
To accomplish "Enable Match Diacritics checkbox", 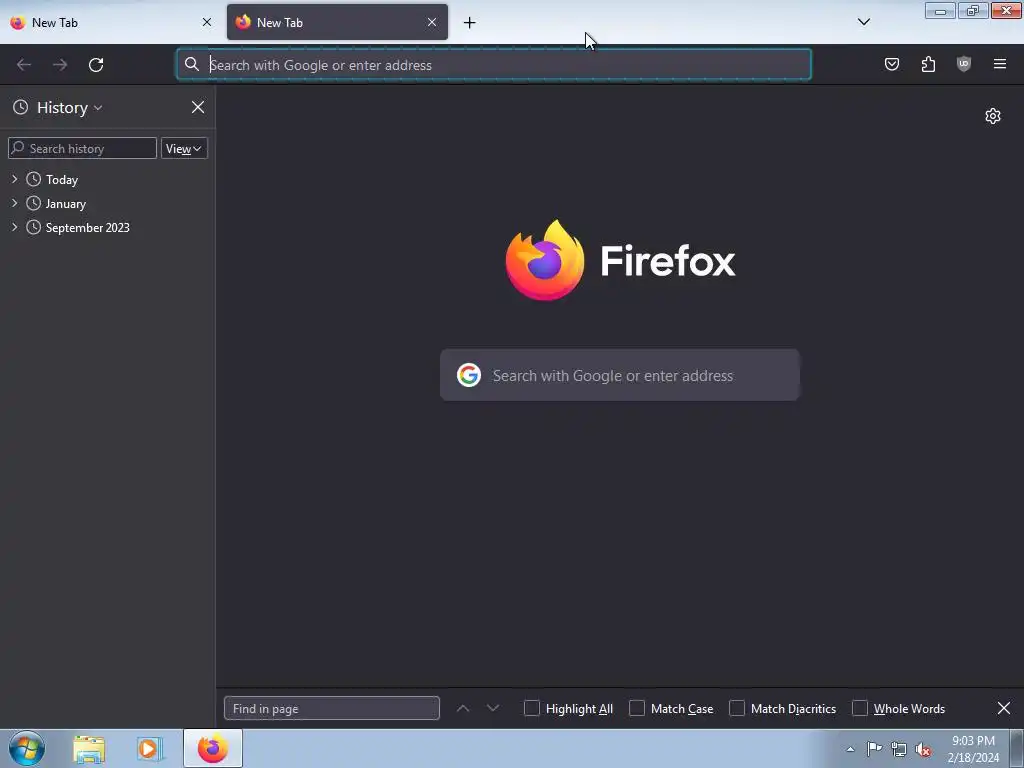I will tap(737, 708).
